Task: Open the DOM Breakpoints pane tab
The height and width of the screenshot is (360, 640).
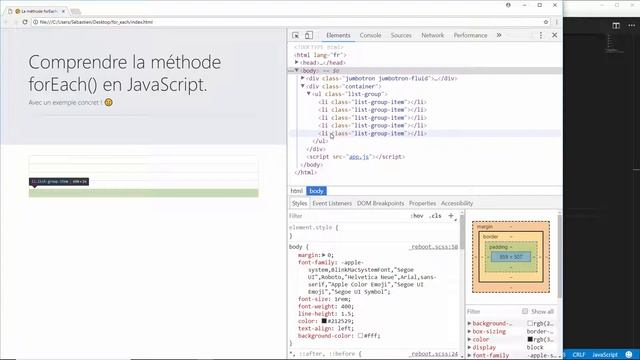Action: 380,203
